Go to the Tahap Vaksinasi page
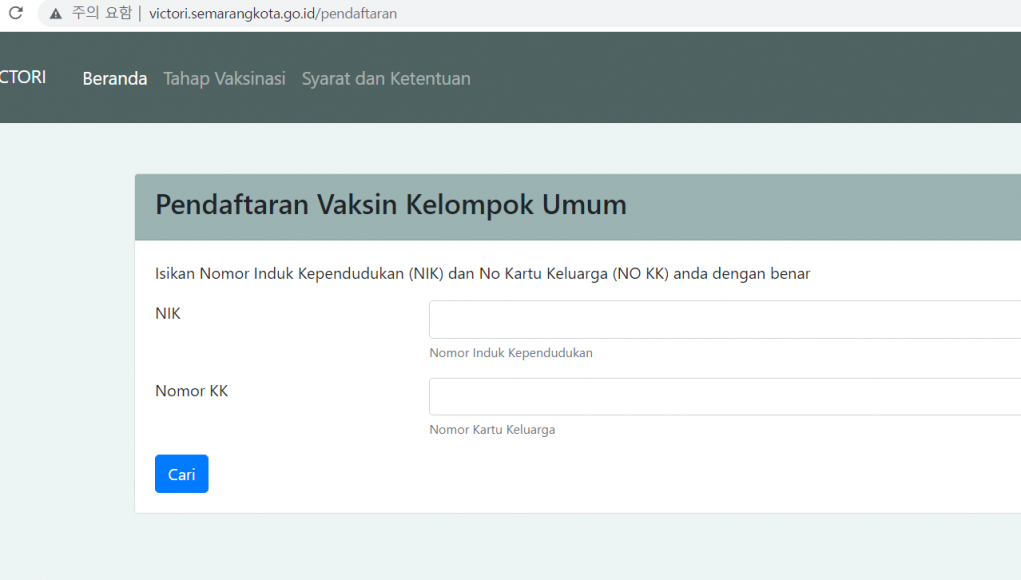 (x=224, y=78)
